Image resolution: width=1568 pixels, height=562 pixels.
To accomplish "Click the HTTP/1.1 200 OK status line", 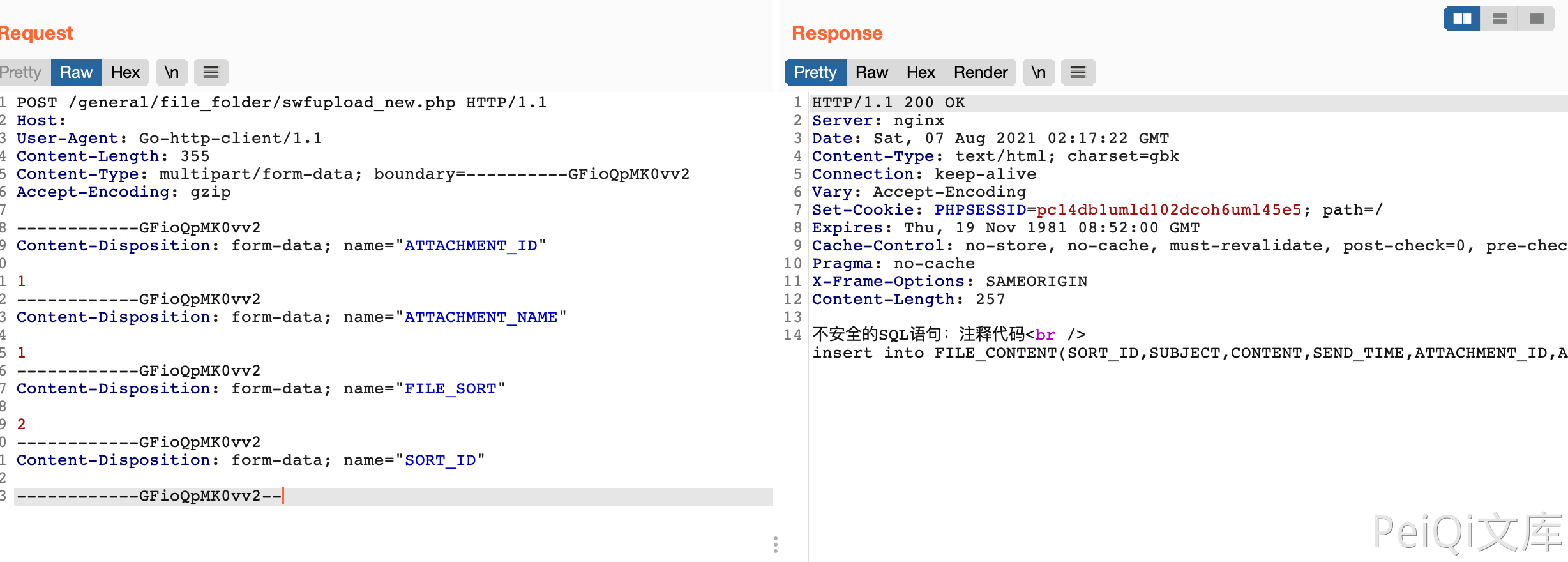I will click(888, 102).
